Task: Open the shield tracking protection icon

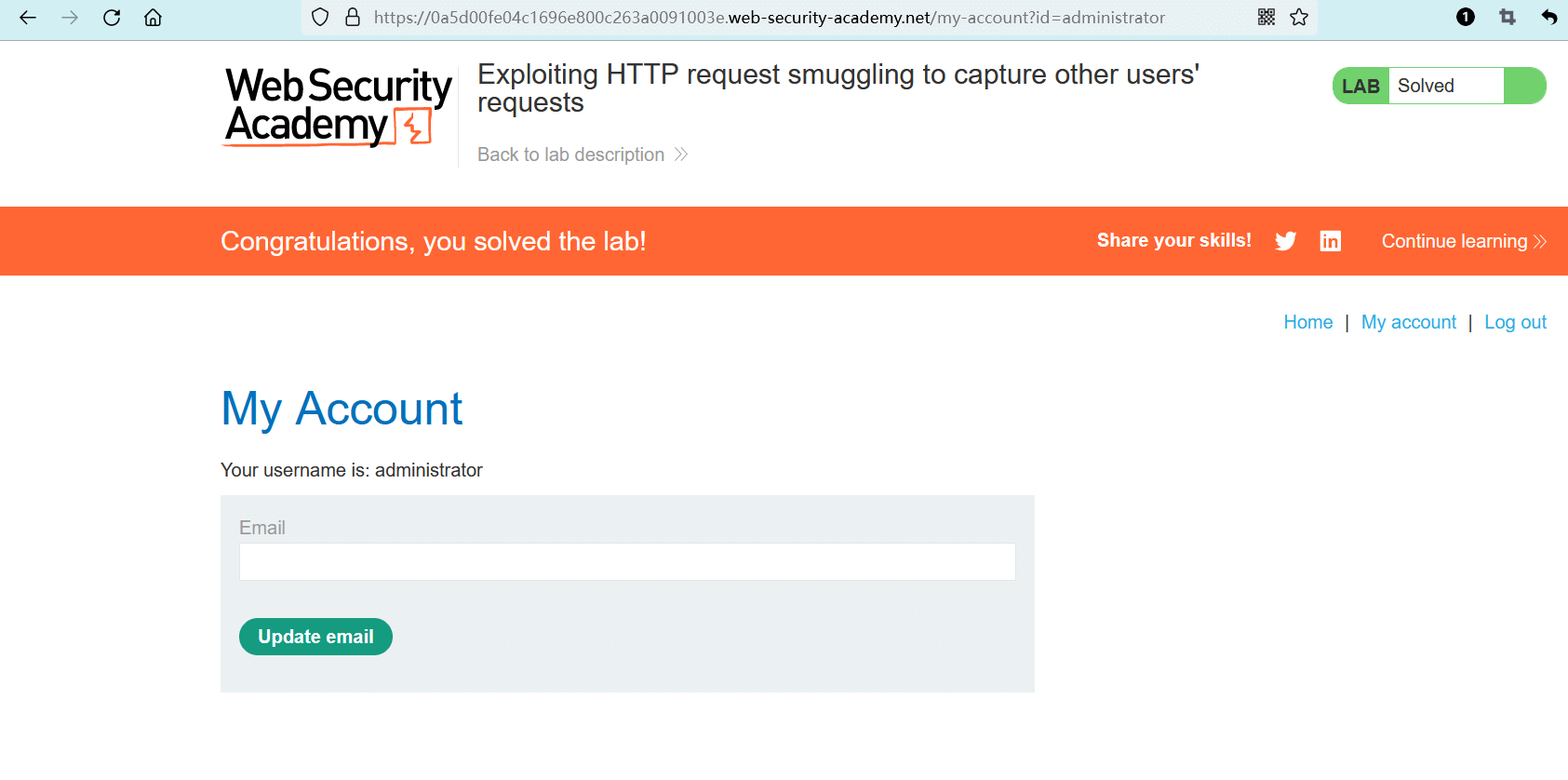Action: click(x=320, y=18)
